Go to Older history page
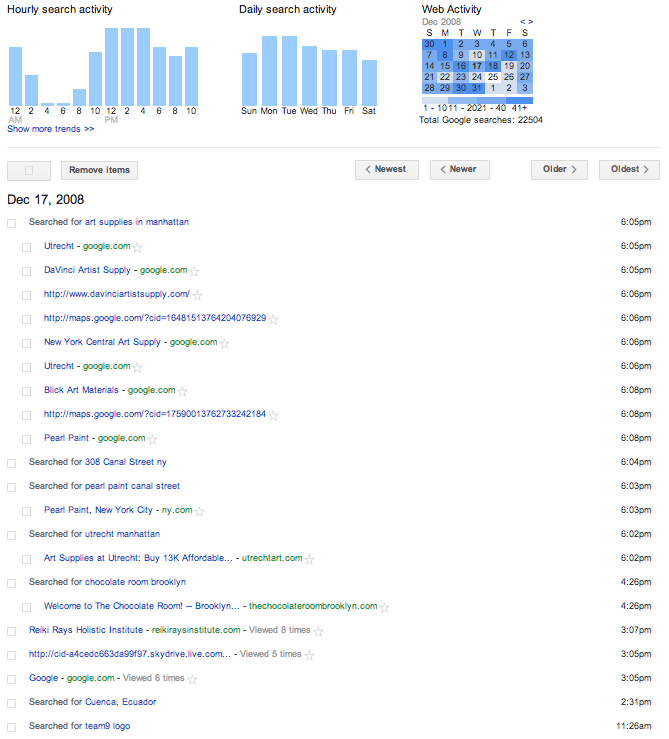The height and width of the screenshot is (739, 669). pos(559,170)
